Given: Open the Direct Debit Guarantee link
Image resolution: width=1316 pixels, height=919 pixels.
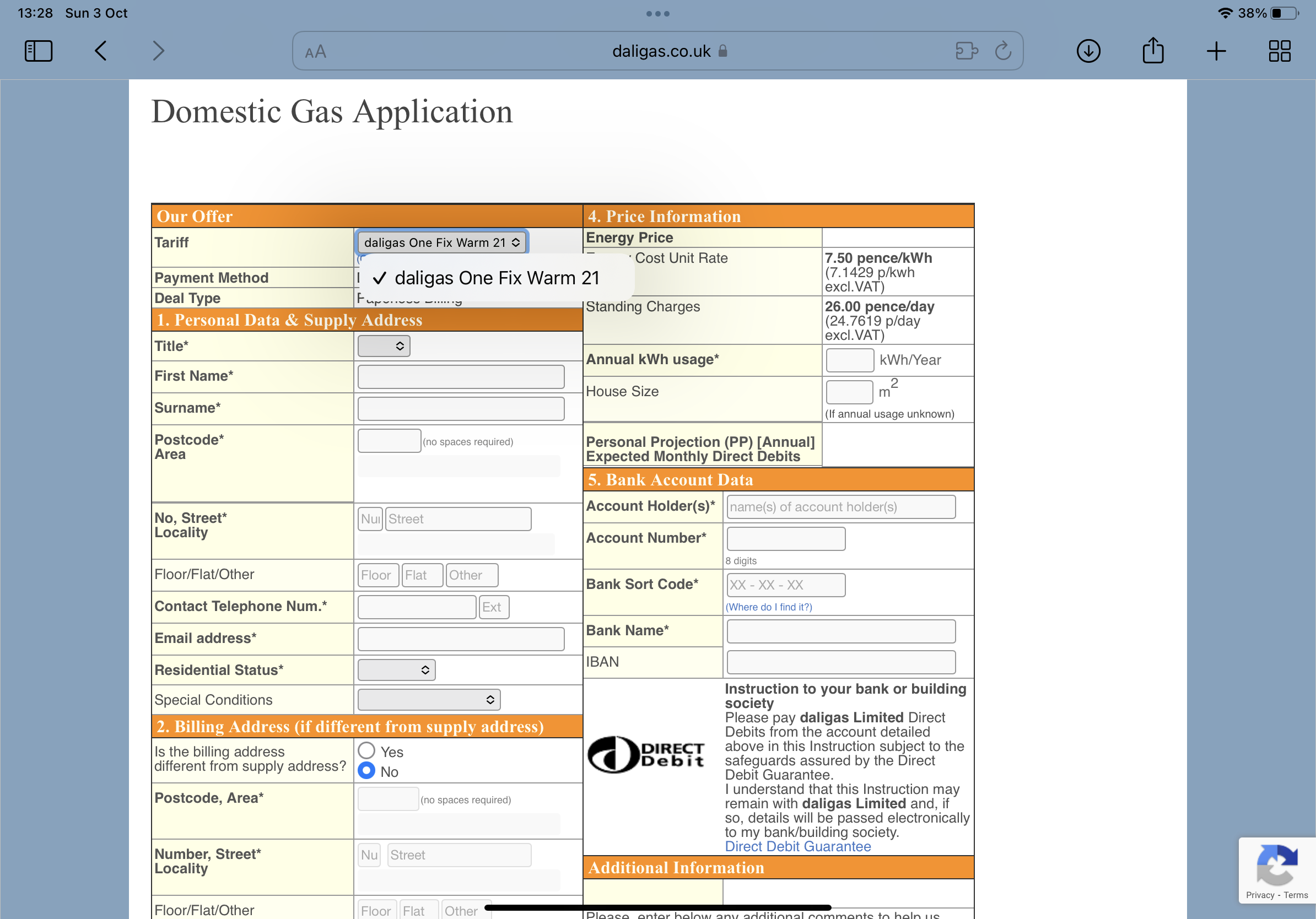Looking at the screenshot, I should pos(797,846).
